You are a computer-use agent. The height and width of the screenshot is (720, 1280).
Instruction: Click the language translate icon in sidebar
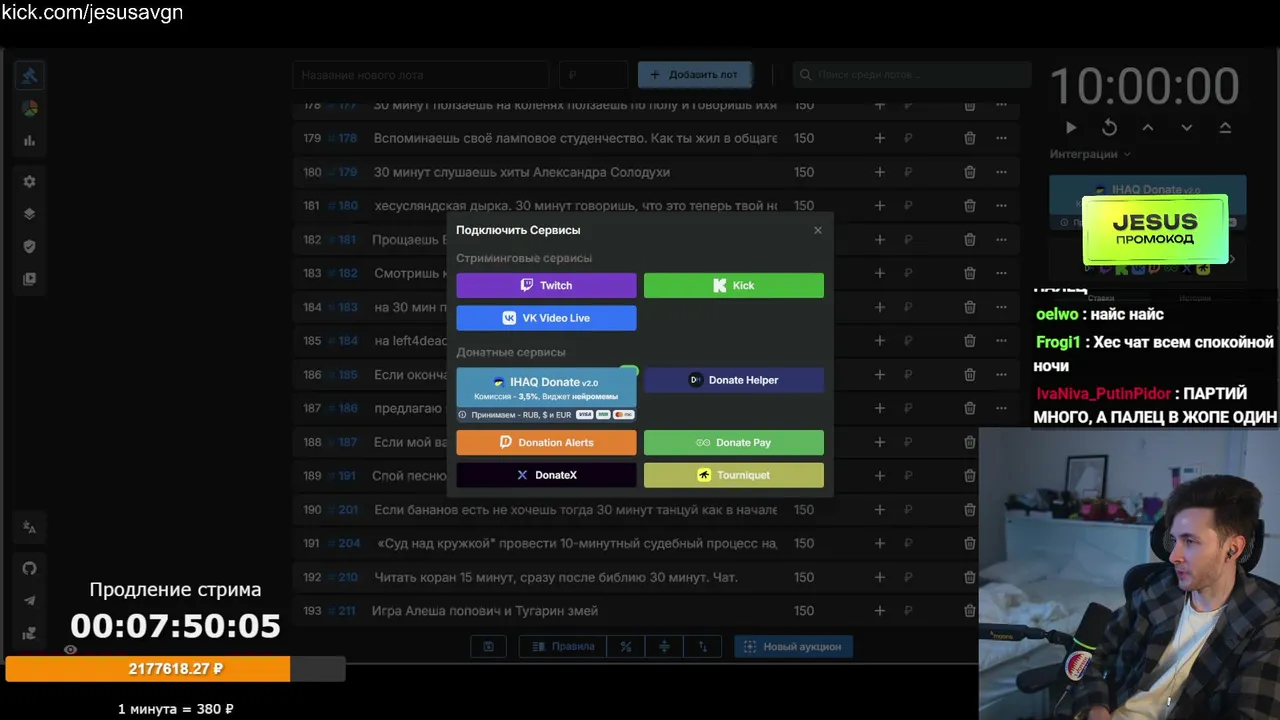tap(29, 527)
